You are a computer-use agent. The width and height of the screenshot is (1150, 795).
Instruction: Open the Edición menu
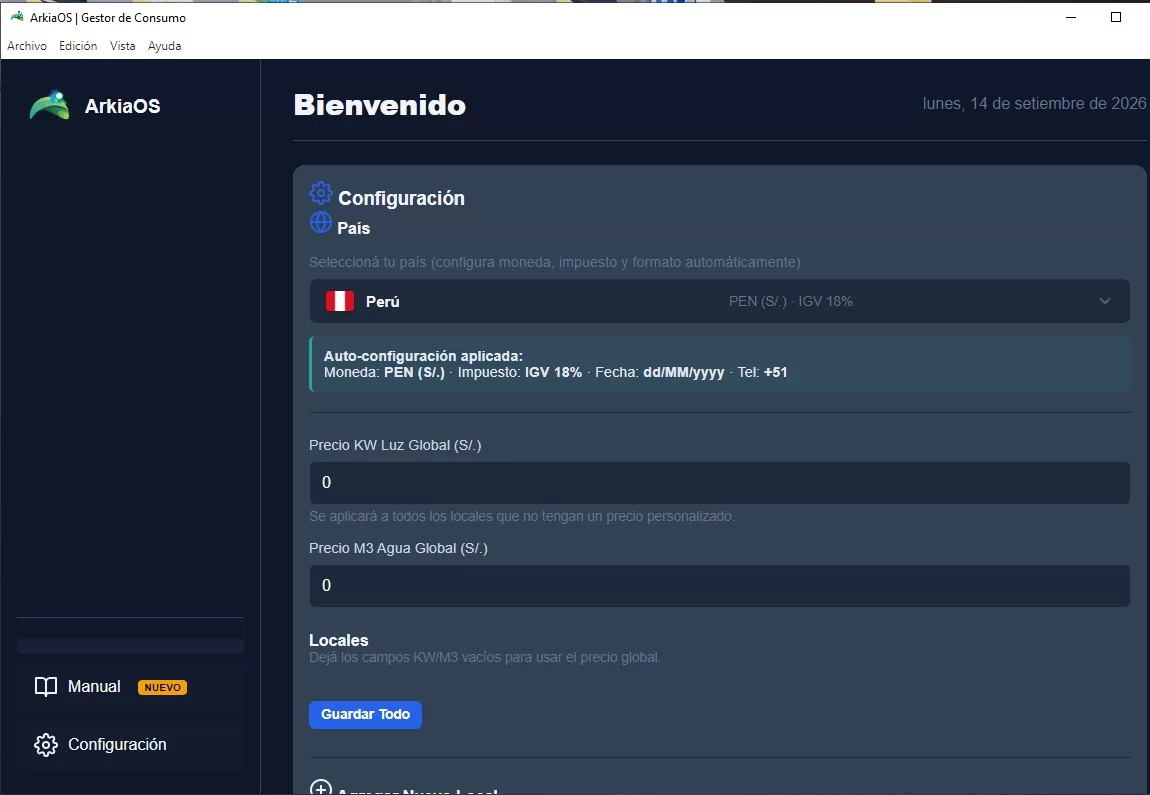pyautogui.click(x=78, y=45)
